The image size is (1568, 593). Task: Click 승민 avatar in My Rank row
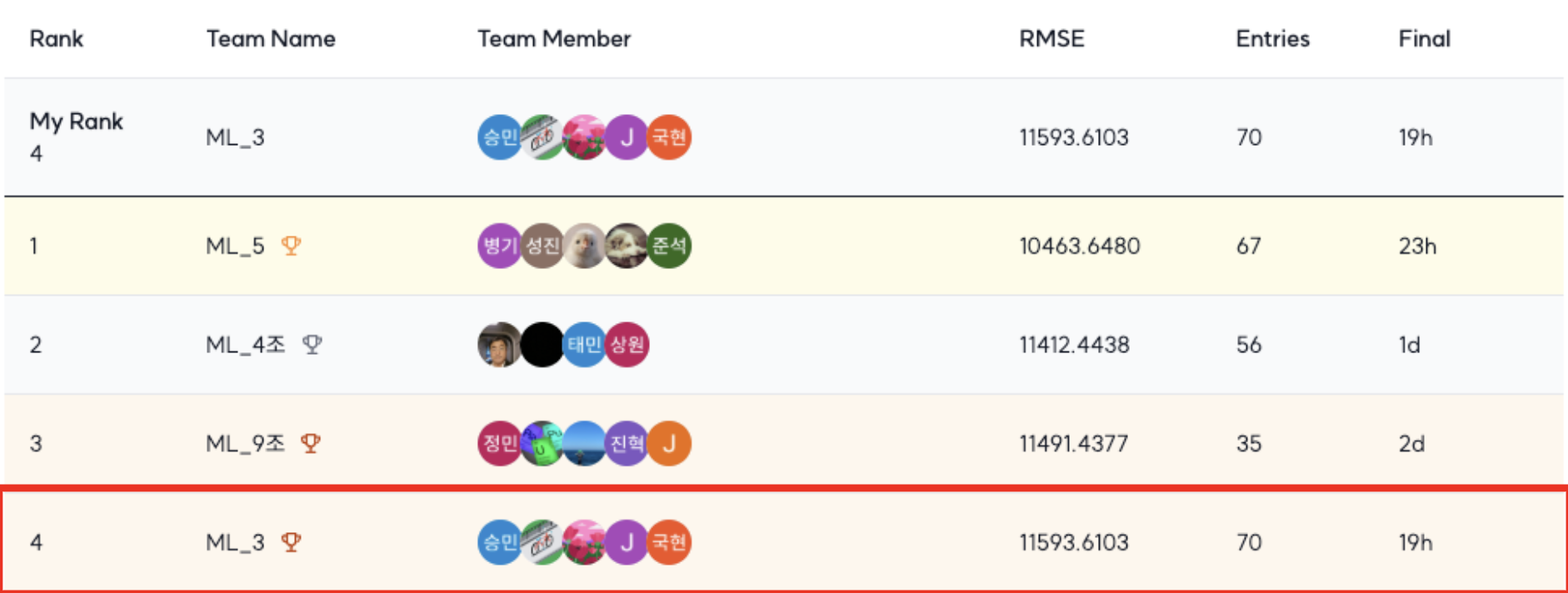[499, 137]
